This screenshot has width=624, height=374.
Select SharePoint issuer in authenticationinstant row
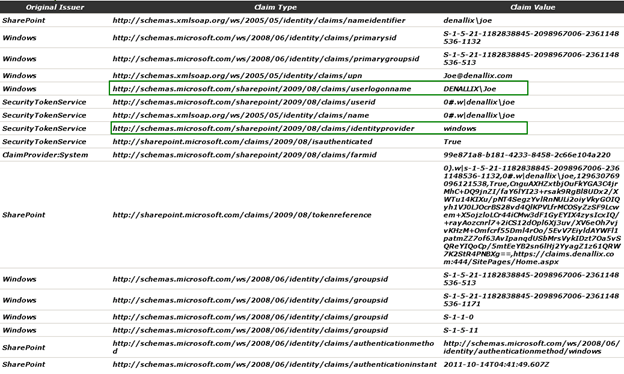[24, 364]
